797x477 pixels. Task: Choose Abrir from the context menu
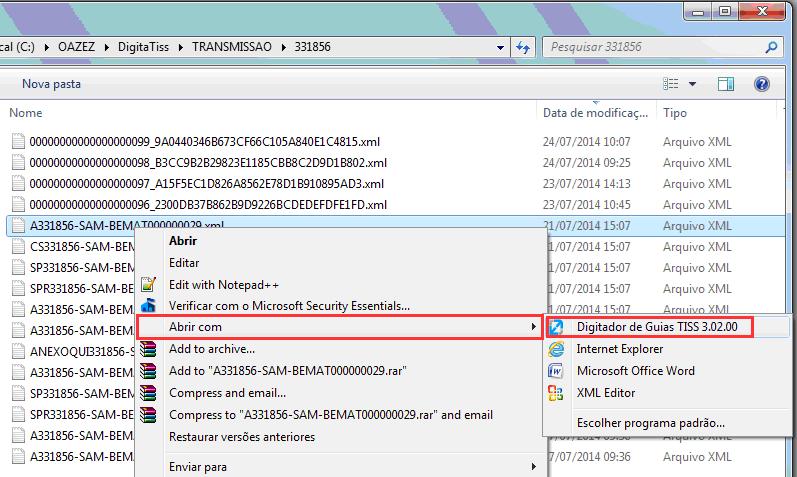[x=183, y=241]
